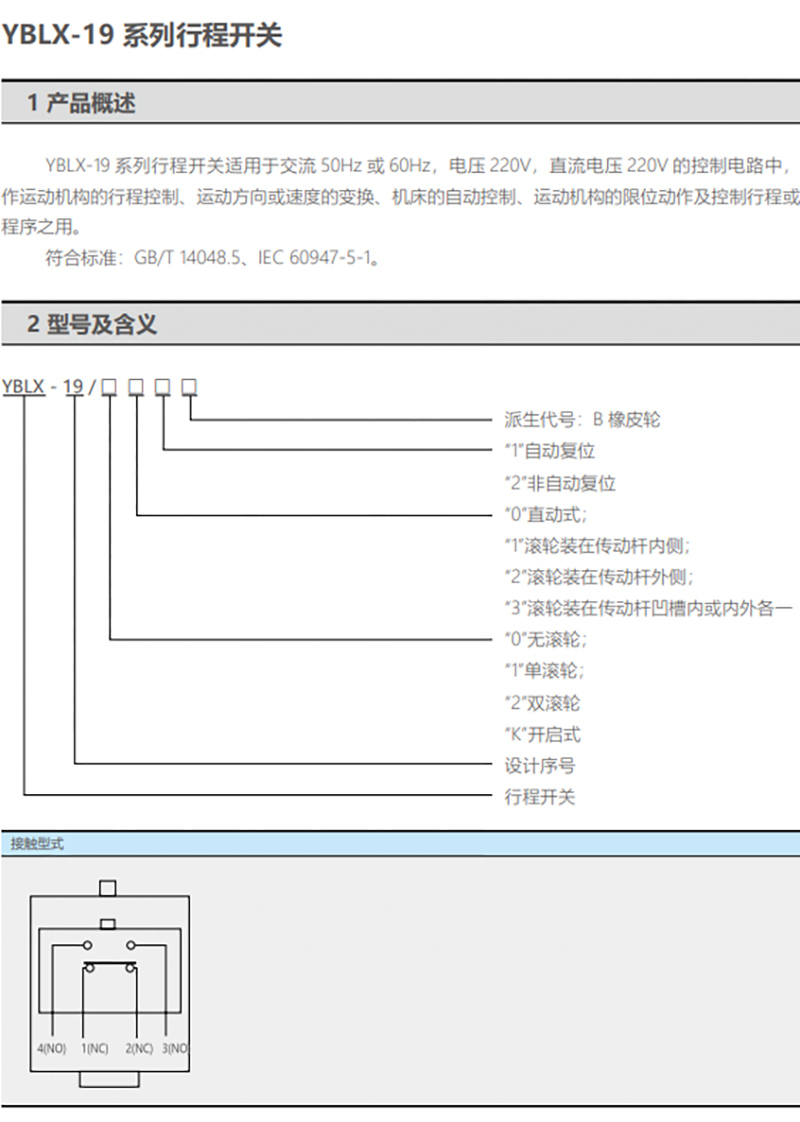Select the heading '2 型号及含义'
The image size is (800, 1122).
pyautogui.click(x=92, y=324)
